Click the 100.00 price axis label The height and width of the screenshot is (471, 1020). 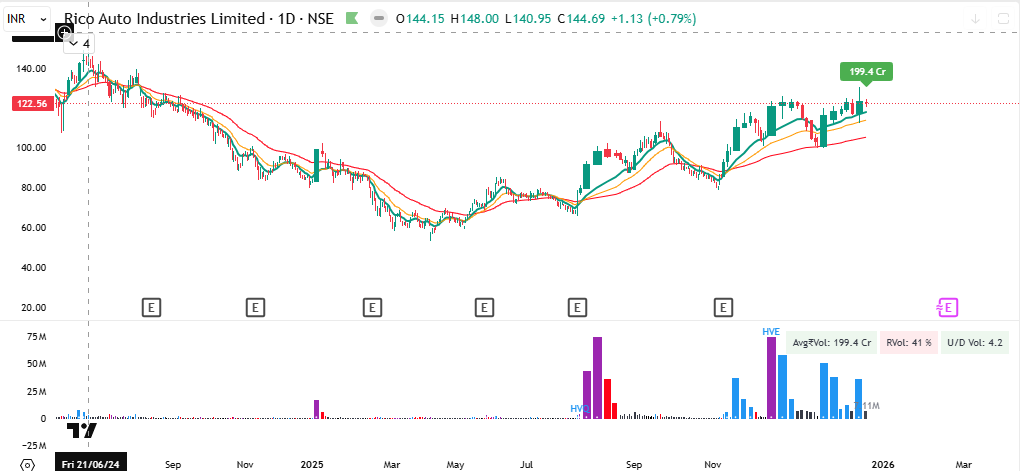click(x=31, y=148)
